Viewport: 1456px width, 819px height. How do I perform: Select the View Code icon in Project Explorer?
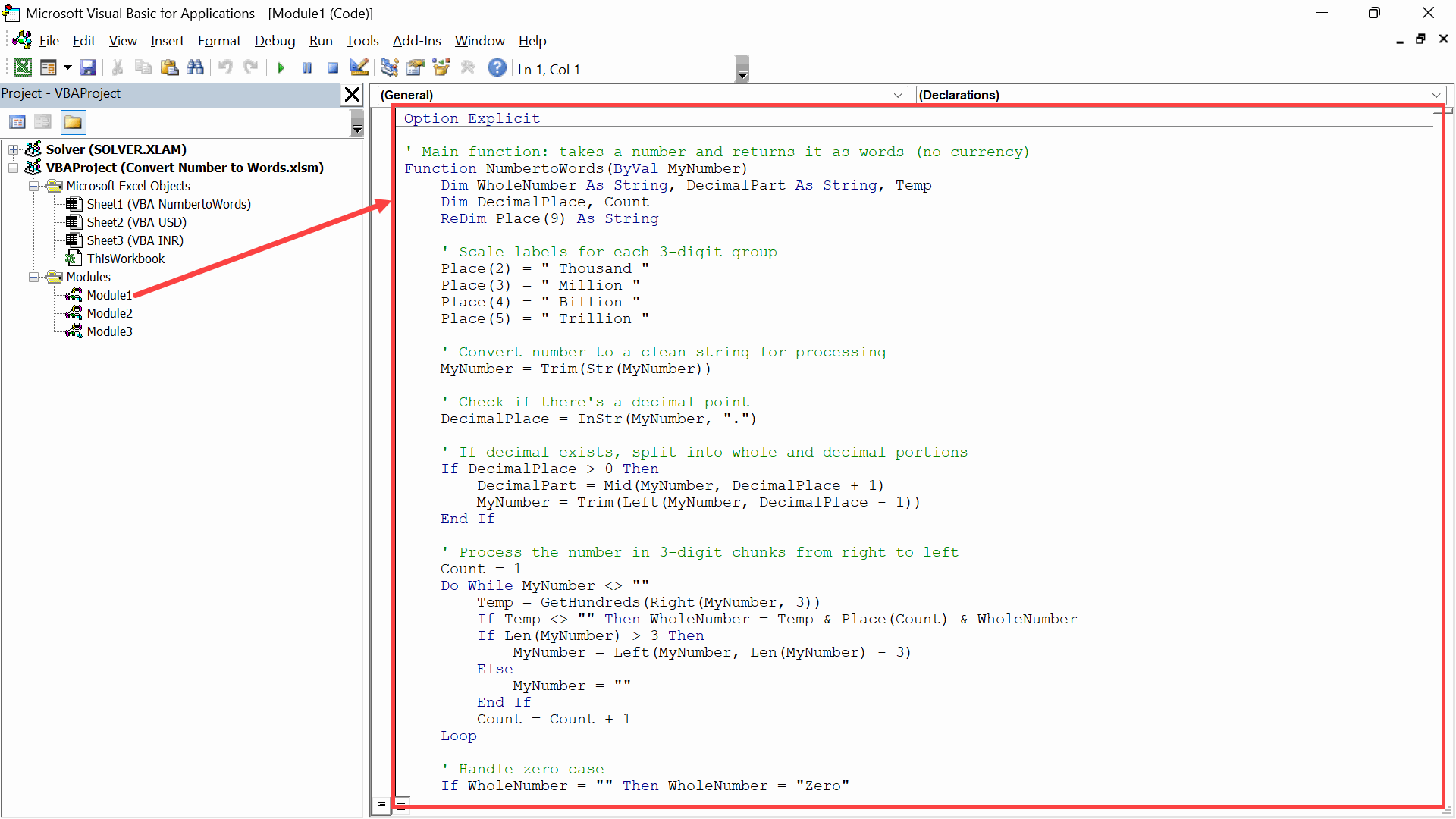(x=17, y=121)
